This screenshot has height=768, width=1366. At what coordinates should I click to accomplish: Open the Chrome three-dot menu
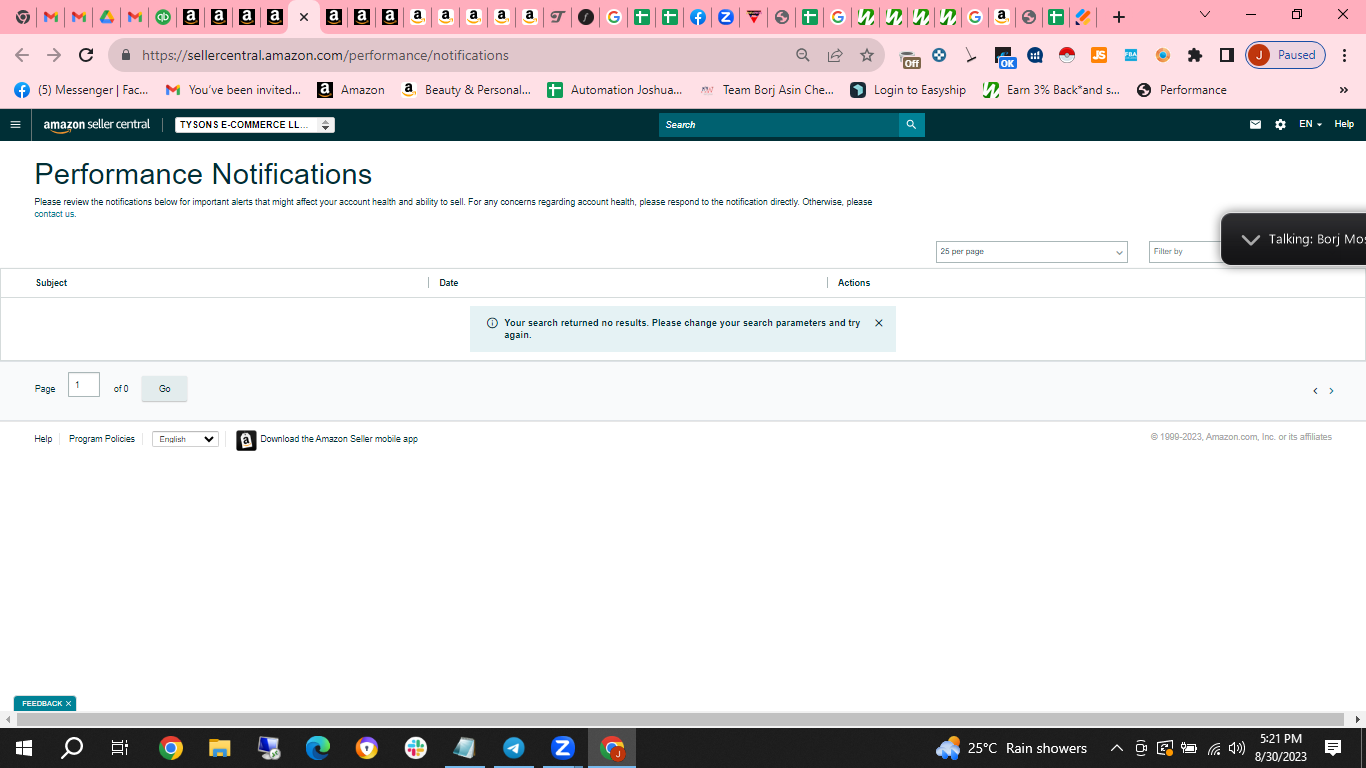point(1344,55)
